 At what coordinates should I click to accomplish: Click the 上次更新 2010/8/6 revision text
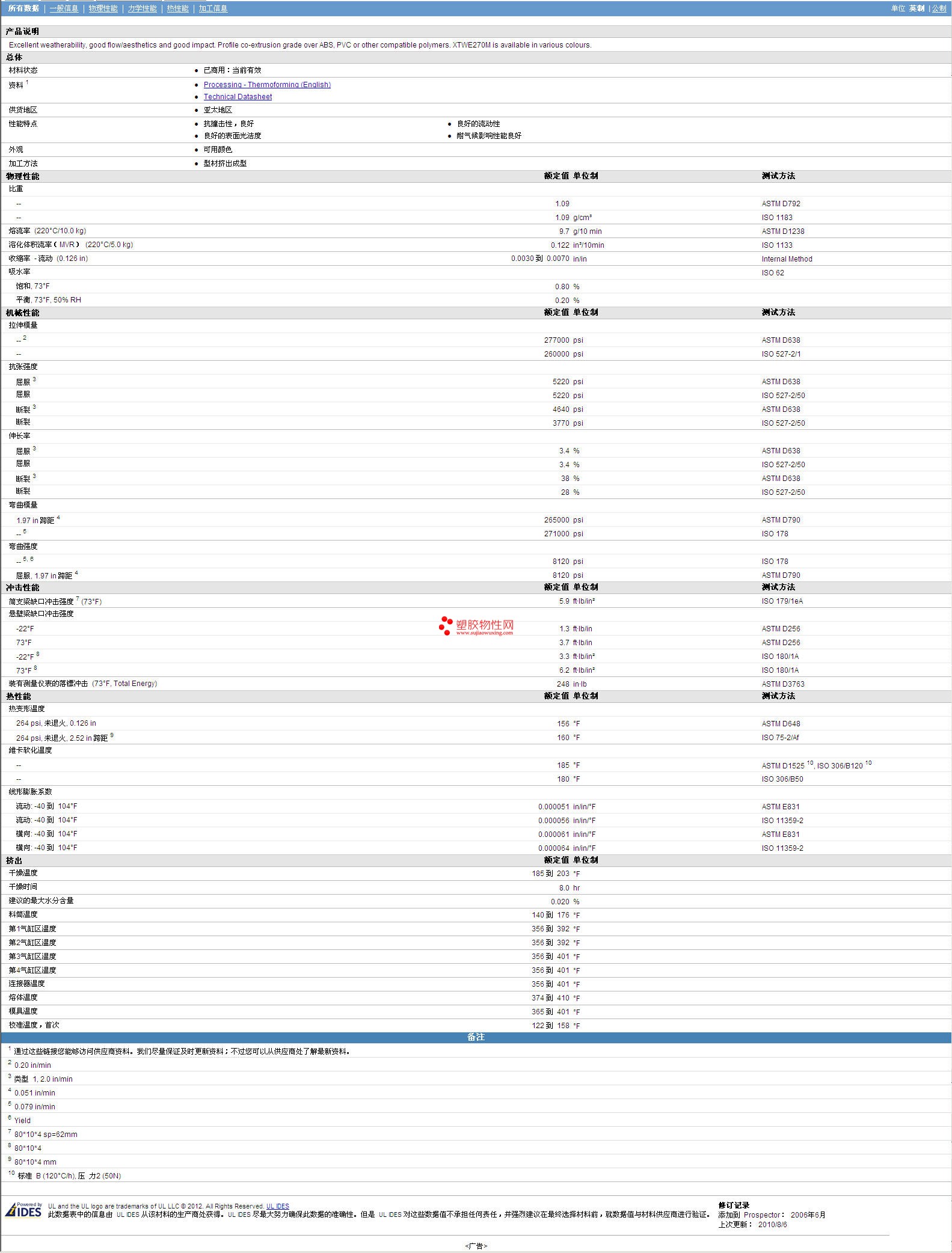pyautogui.click(x=752, y=1224)
